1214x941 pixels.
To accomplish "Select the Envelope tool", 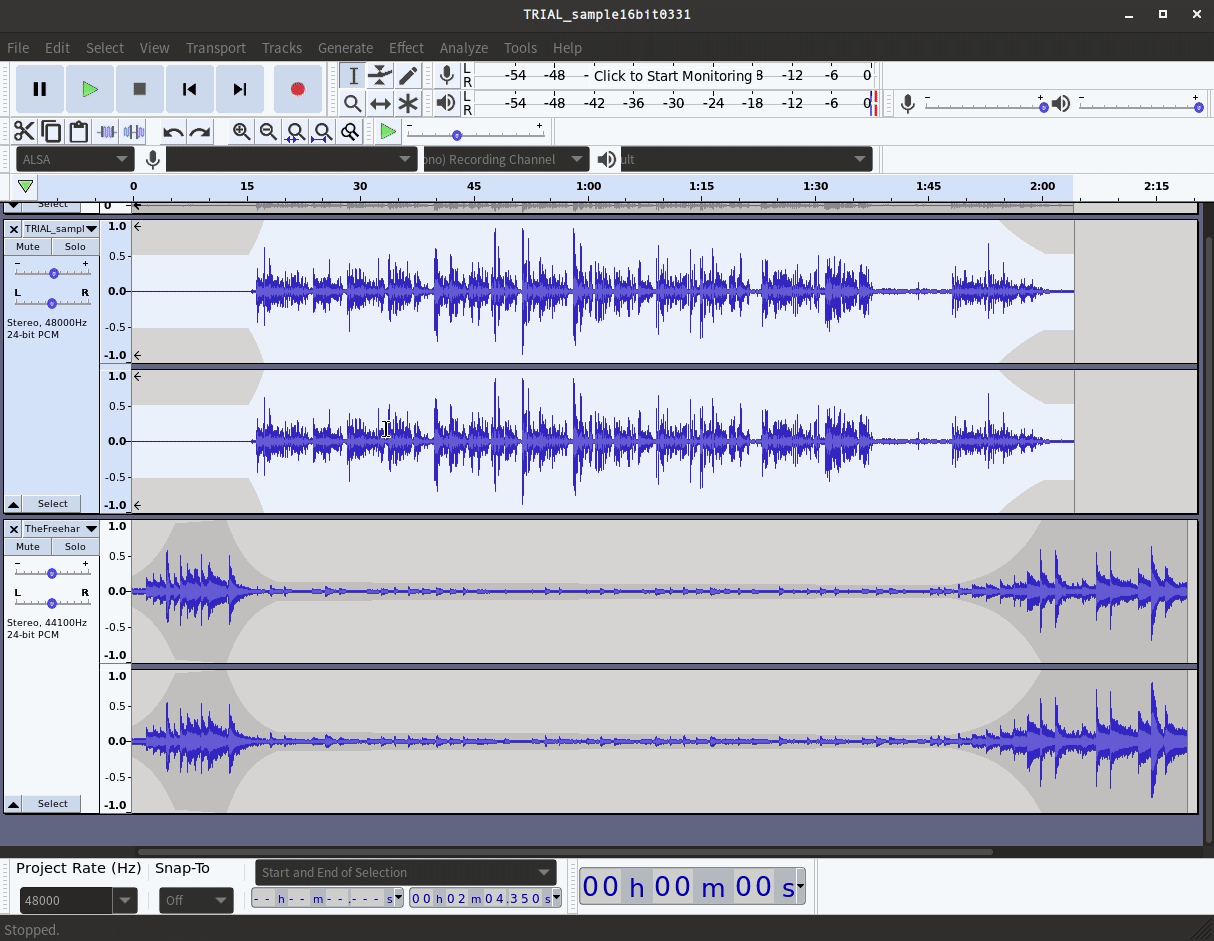I will [381, 75].
